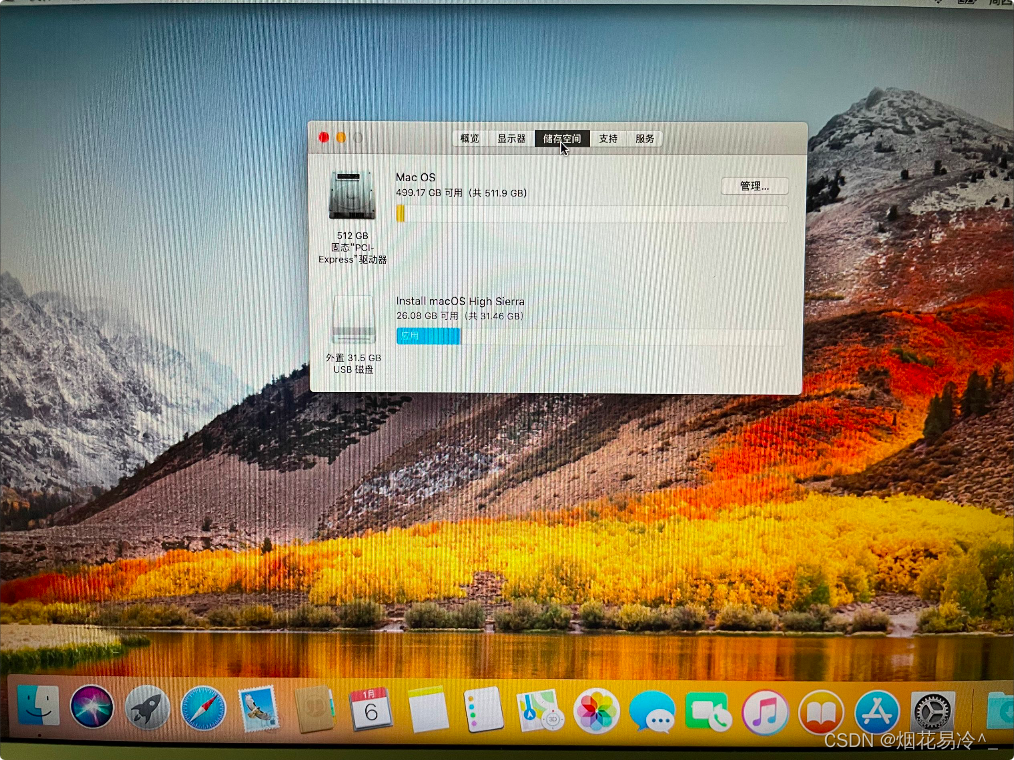1014x760 pixels.
Task: Switch to the 显示器 tab
Action: (511, 138)
